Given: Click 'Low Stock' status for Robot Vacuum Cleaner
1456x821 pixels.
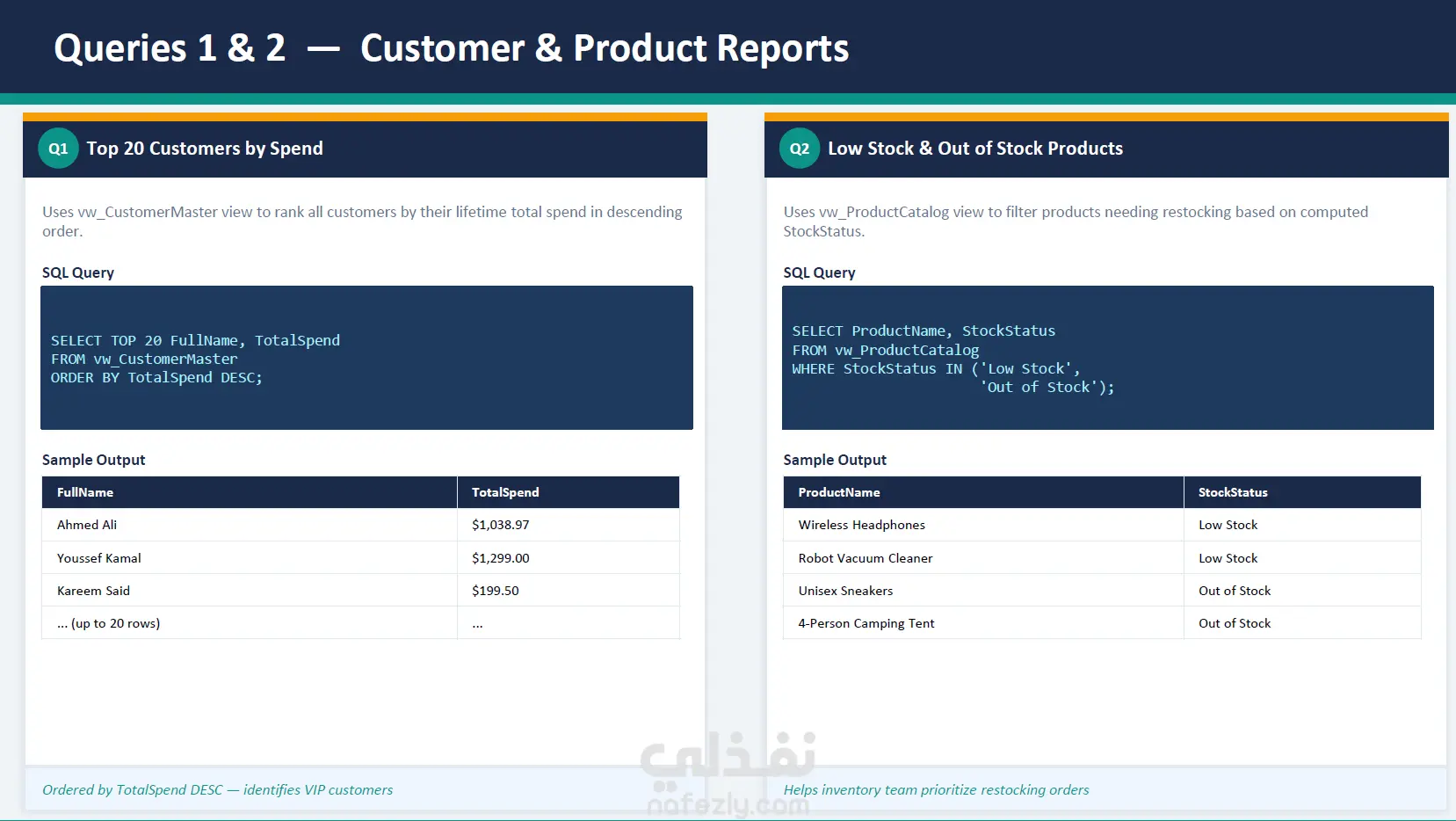Looking at the screenshot, I should point(1302,558).
